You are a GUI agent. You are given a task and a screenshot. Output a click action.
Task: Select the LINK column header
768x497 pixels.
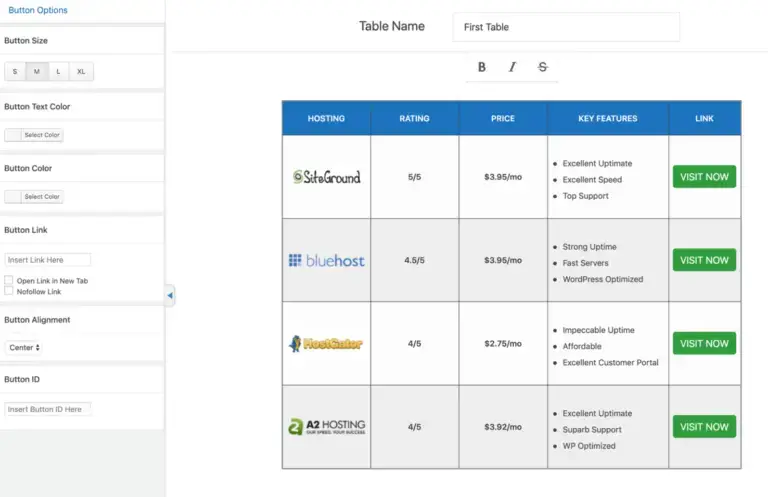(704, 118)
